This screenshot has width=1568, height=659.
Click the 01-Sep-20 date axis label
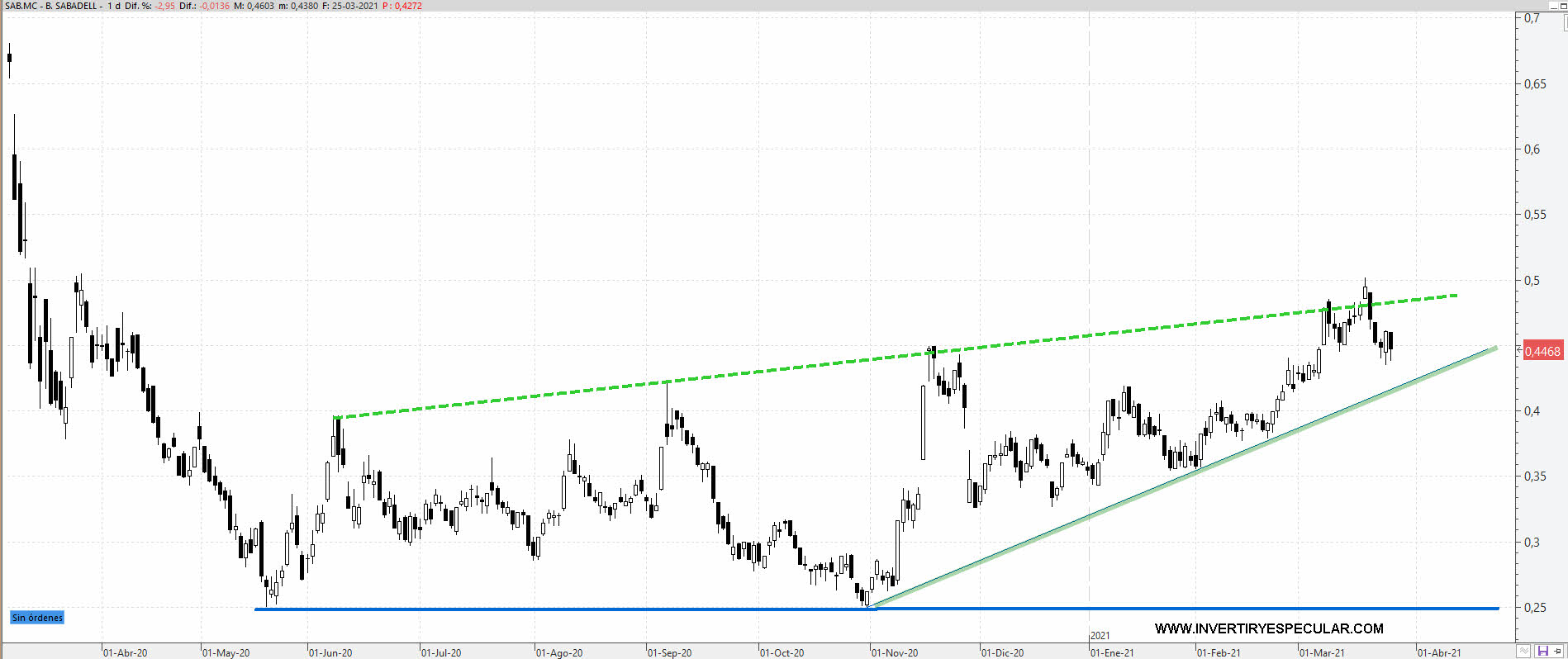(669, 653)
